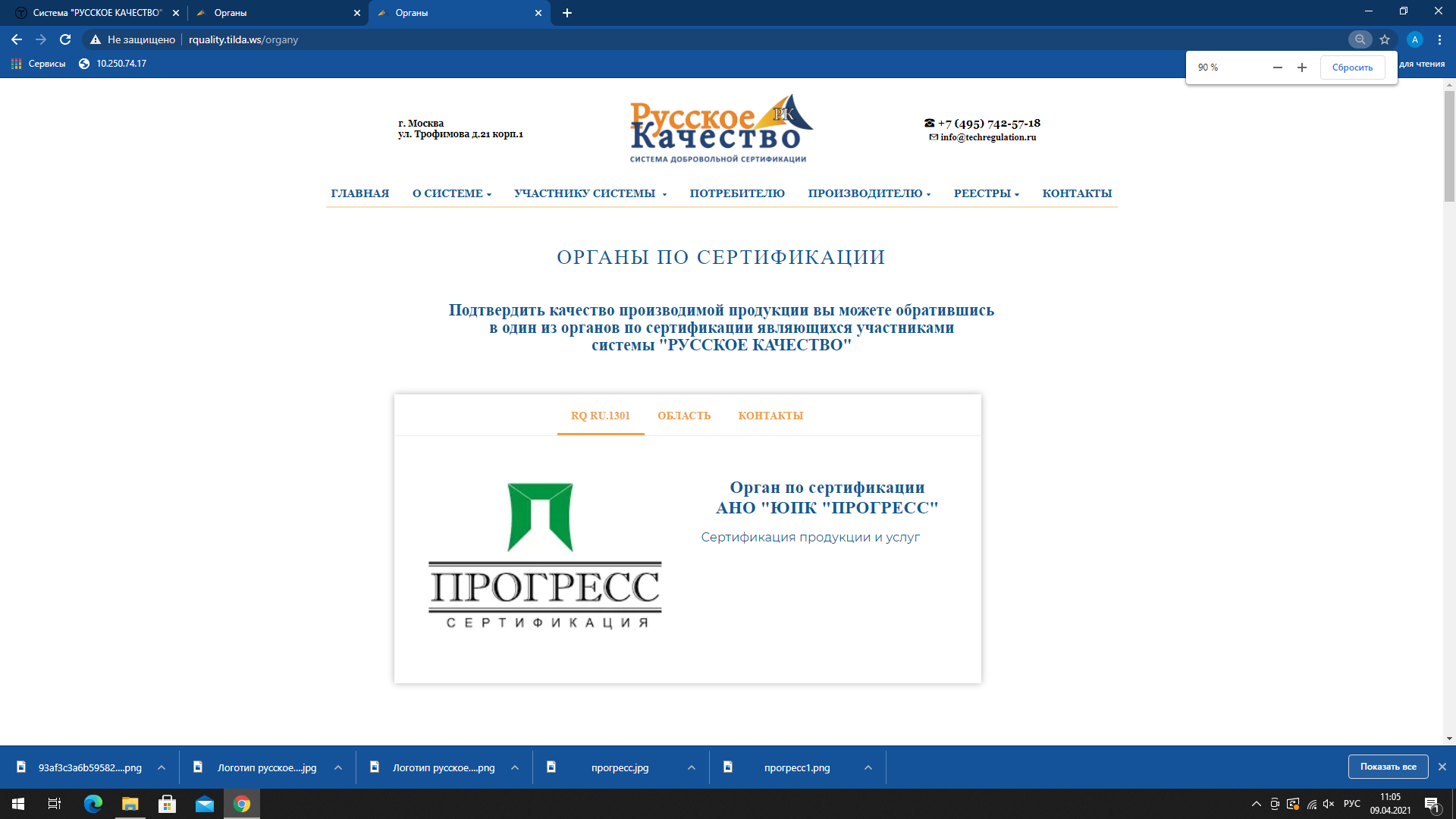The image size is (1456, 819).
Task: Click the zoom magnifier icon in address bar
Action: (1360, 39)
